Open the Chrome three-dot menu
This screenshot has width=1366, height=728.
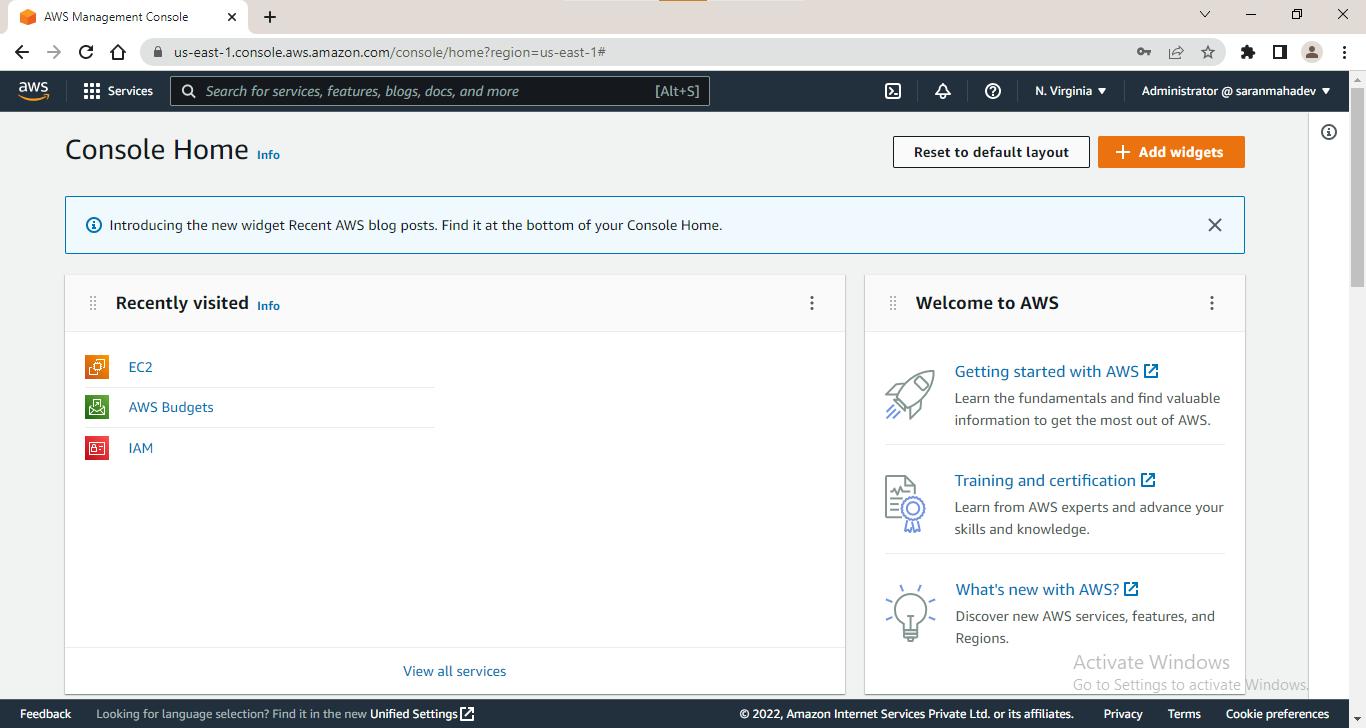[x=1344, y=52]
